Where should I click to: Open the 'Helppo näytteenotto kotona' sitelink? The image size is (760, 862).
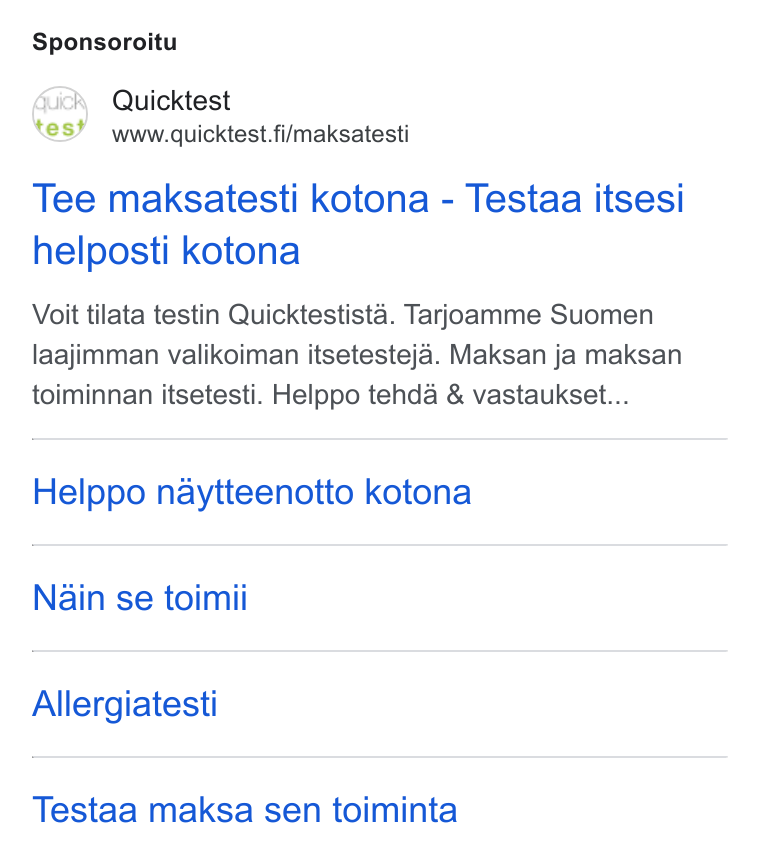[252, 492]
